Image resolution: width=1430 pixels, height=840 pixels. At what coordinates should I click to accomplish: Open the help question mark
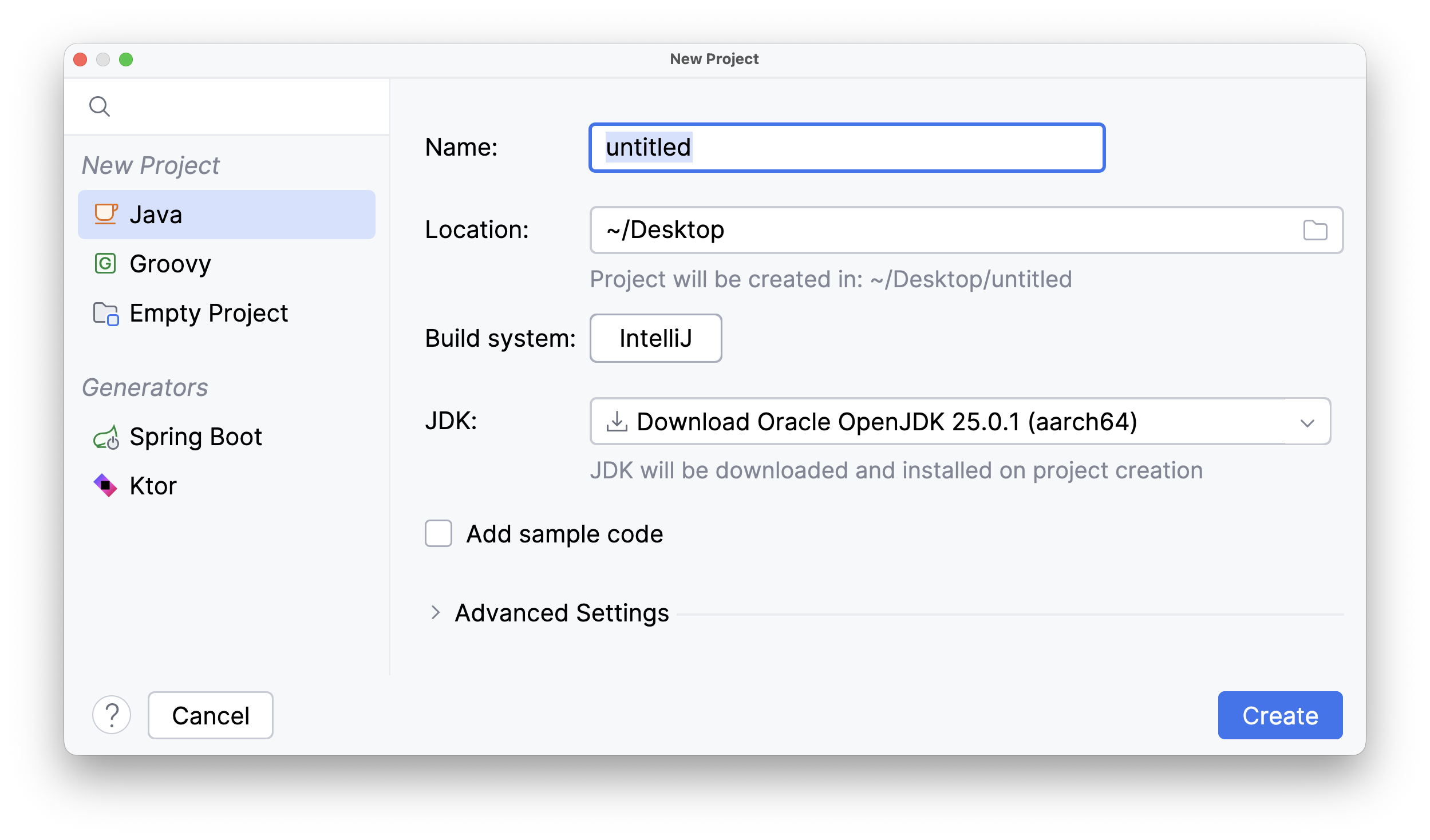click(x=112, y=715)
